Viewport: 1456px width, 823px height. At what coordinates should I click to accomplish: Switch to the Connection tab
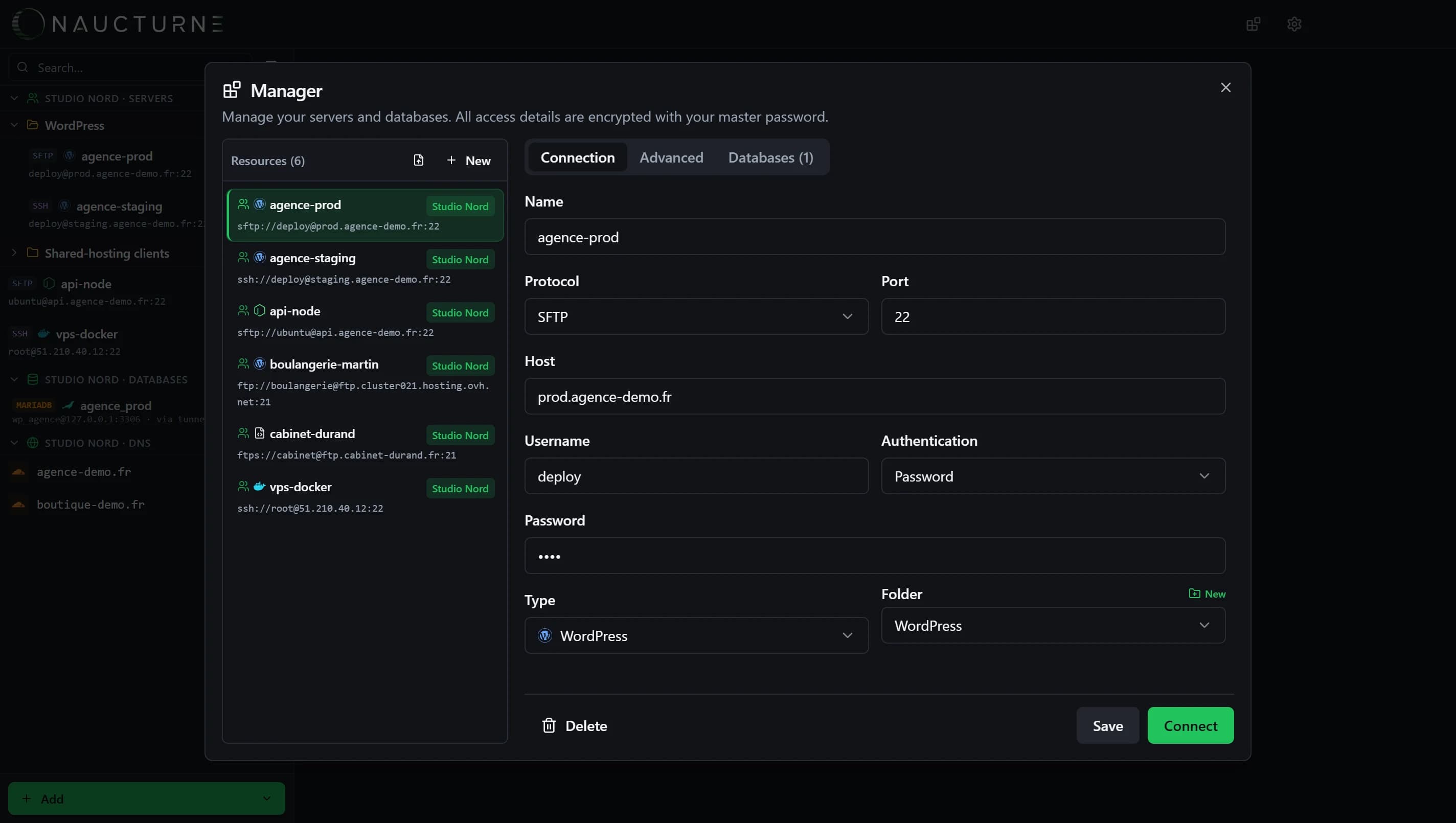[577, 157]
